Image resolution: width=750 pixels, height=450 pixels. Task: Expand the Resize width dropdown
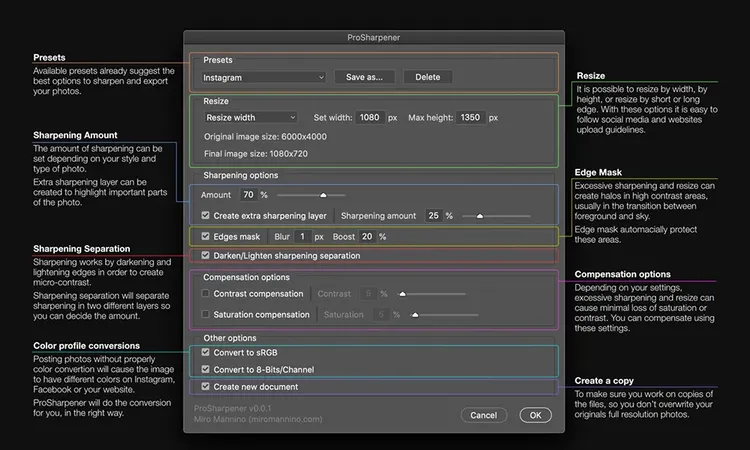(249, 117)
